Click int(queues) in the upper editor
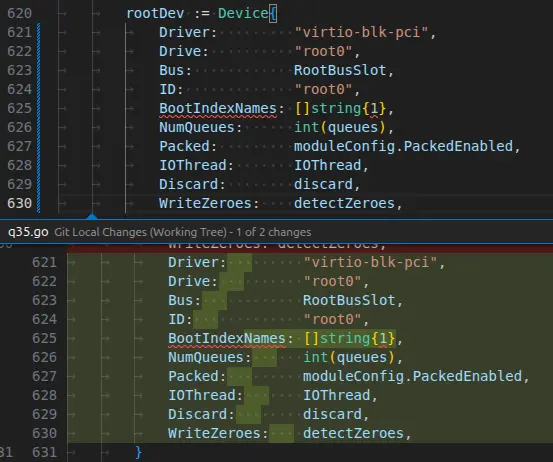 (x=340, y=127)
